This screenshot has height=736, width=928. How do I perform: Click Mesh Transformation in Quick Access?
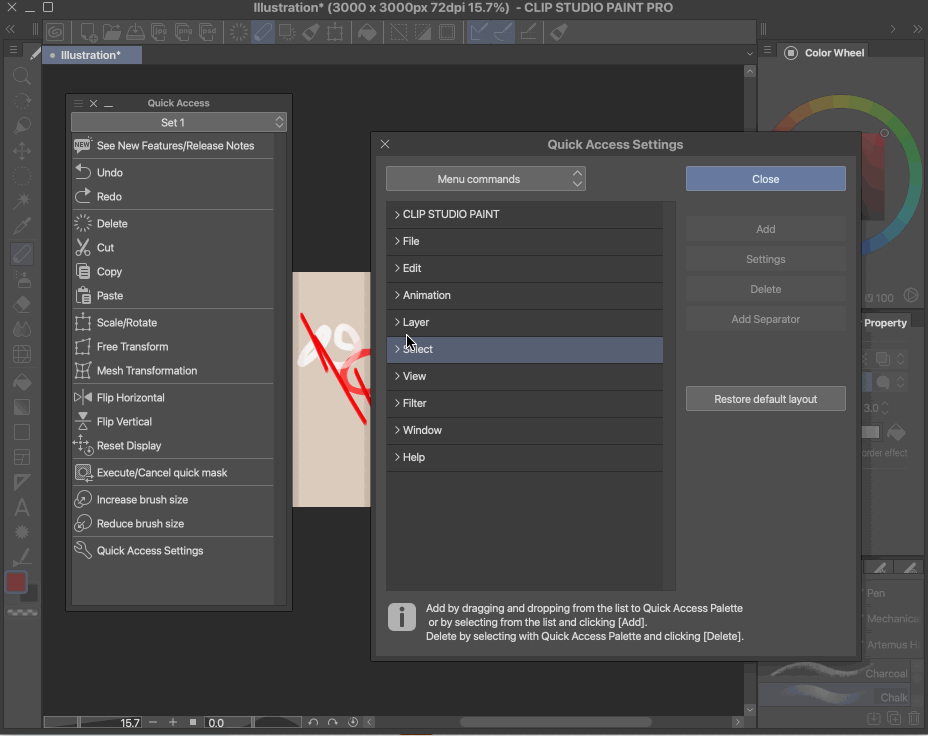pyautogui.click(x=173, y=371)
